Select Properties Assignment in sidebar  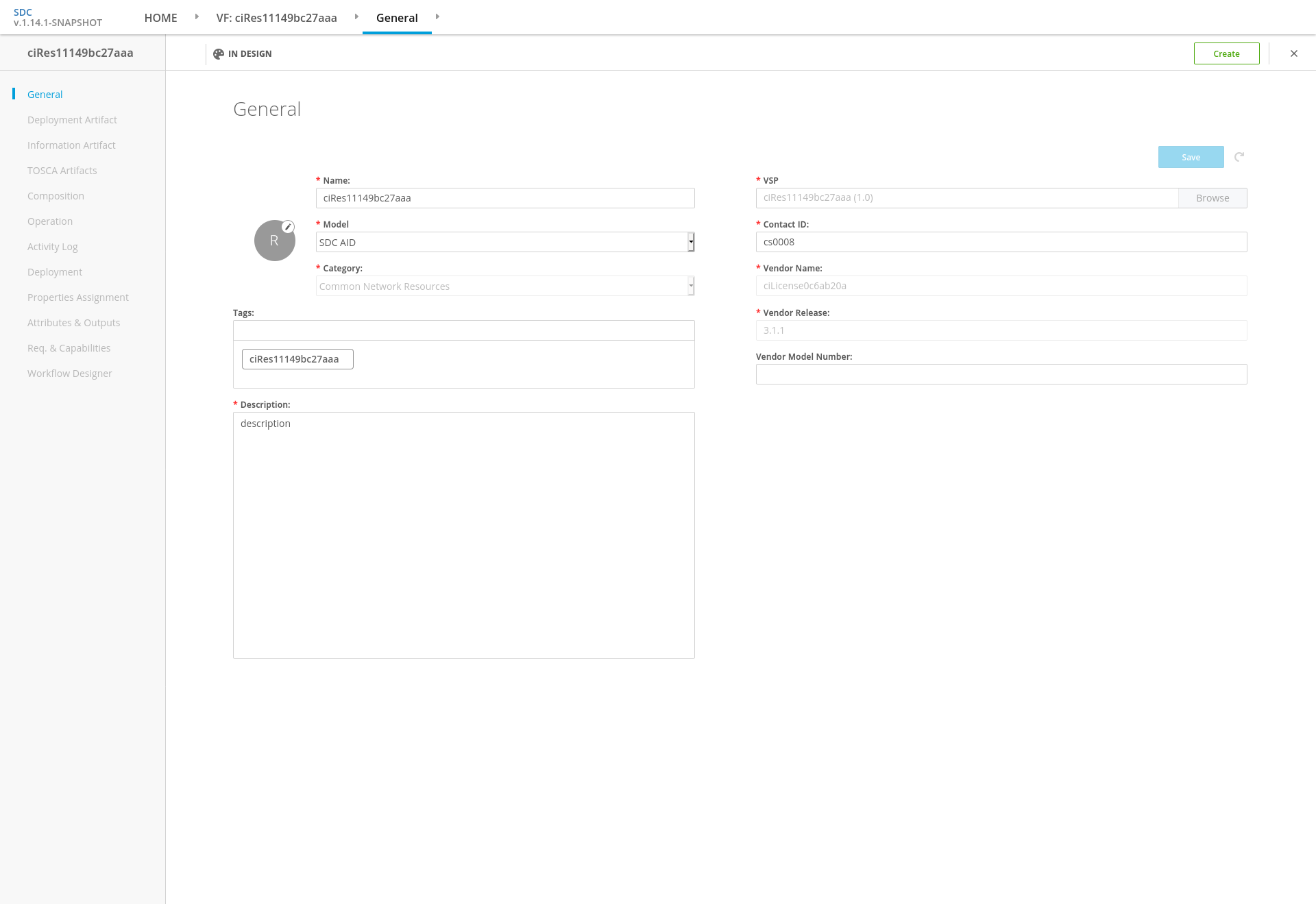[77, 297]
